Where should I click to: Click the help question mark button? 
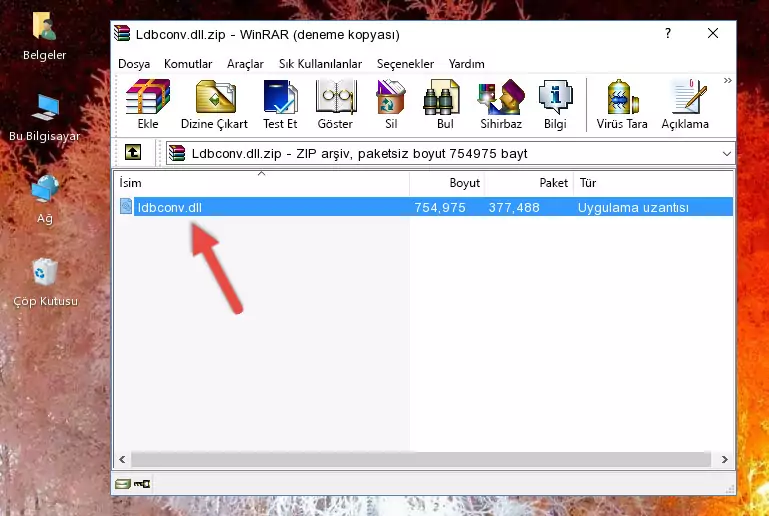(667, 33)
